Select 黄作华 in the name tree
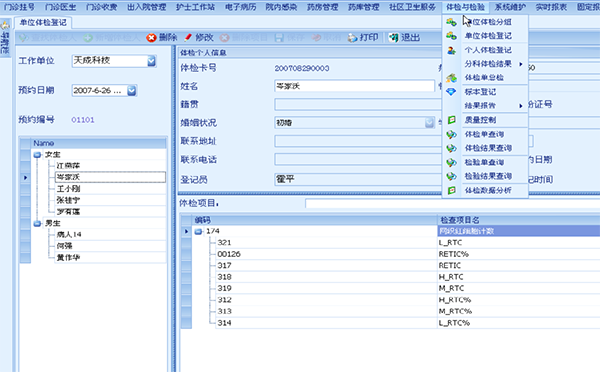The height and width of the screenshot is (372, 600). [68, 258]
